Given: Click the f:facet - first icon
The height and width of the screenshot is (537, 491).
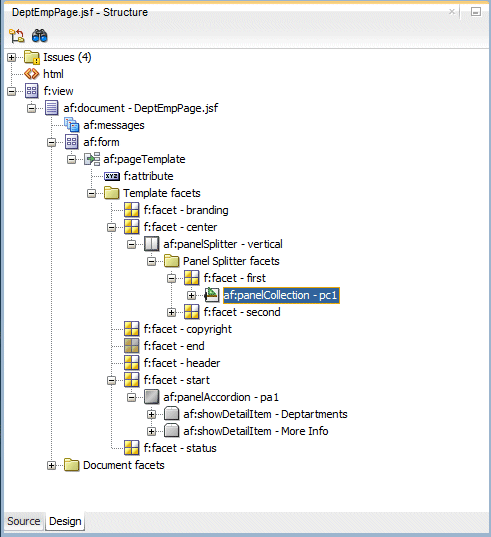Looking at the screenshot, I should point(191,278).
